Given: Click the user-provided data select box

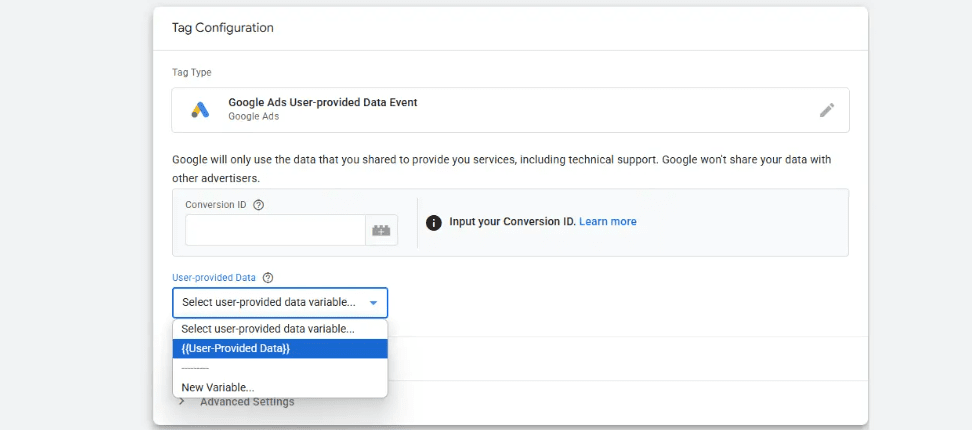Looking at the screenshot, I should (x=270, y=303).
